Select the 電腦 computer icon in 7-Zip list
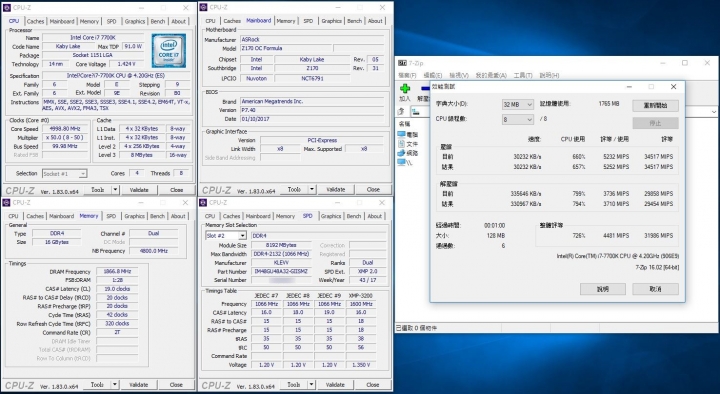The height and width of the screenshot is (394, 720). 402,135
